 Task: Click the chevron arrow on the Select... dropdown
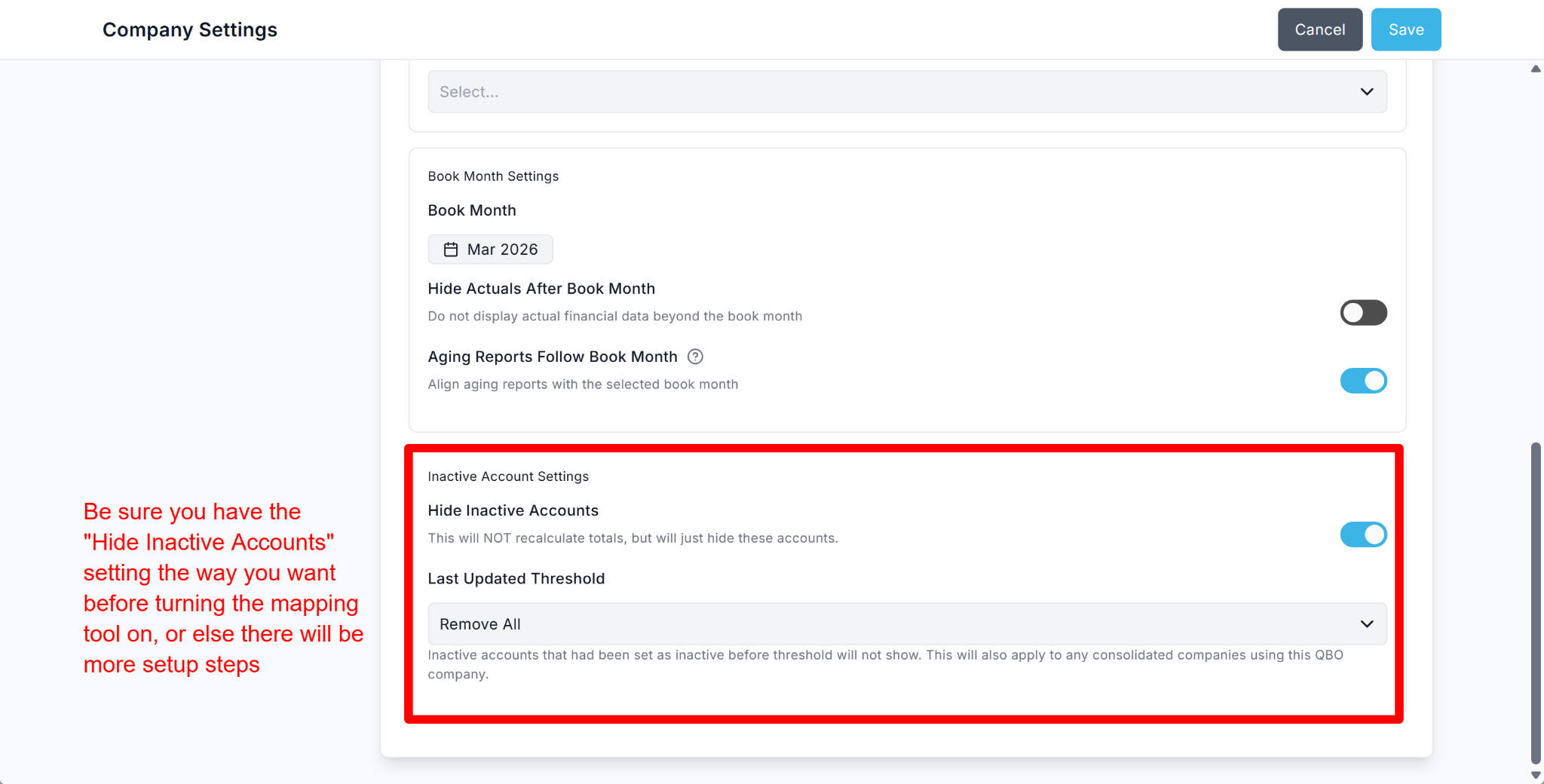(1366, 92)
